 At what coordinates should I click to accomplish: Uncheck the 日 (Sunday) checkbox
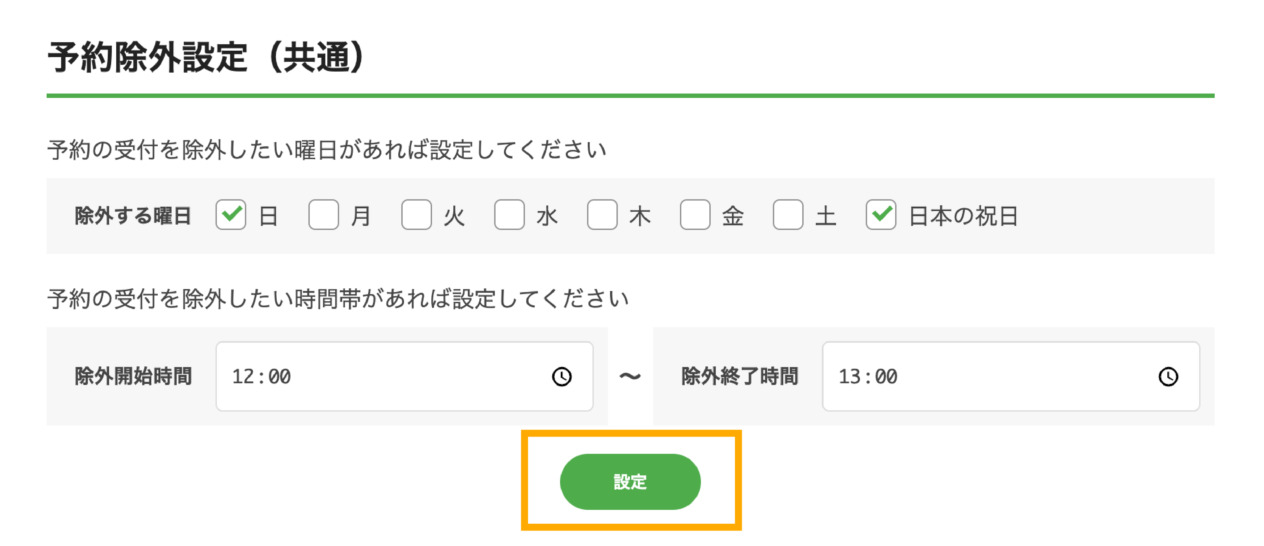point(231,215)
